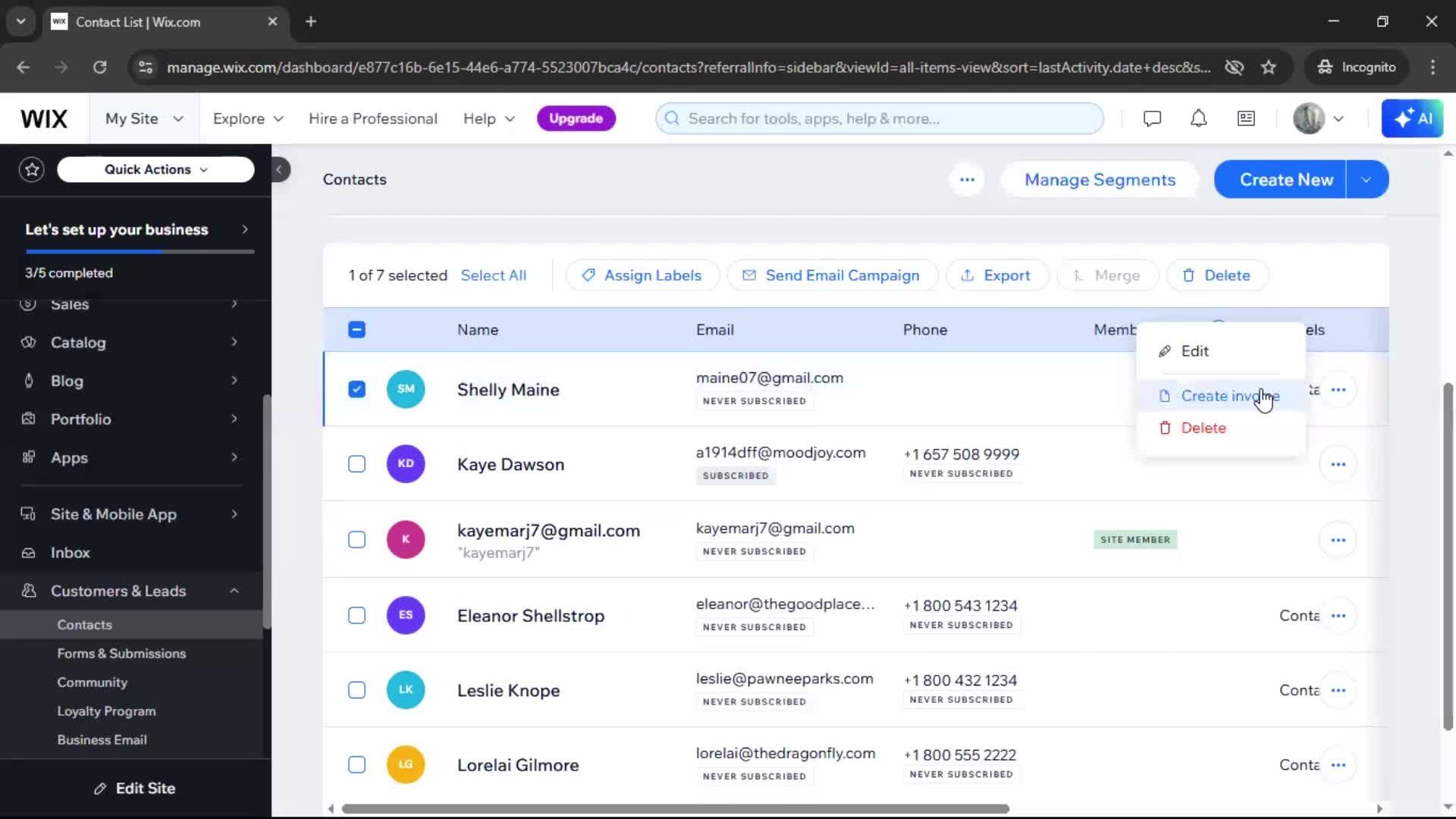Open more options for Lorelai Gilmore row
Image resolution: width=1456 pixels, height=819 pixels.
1338,765
